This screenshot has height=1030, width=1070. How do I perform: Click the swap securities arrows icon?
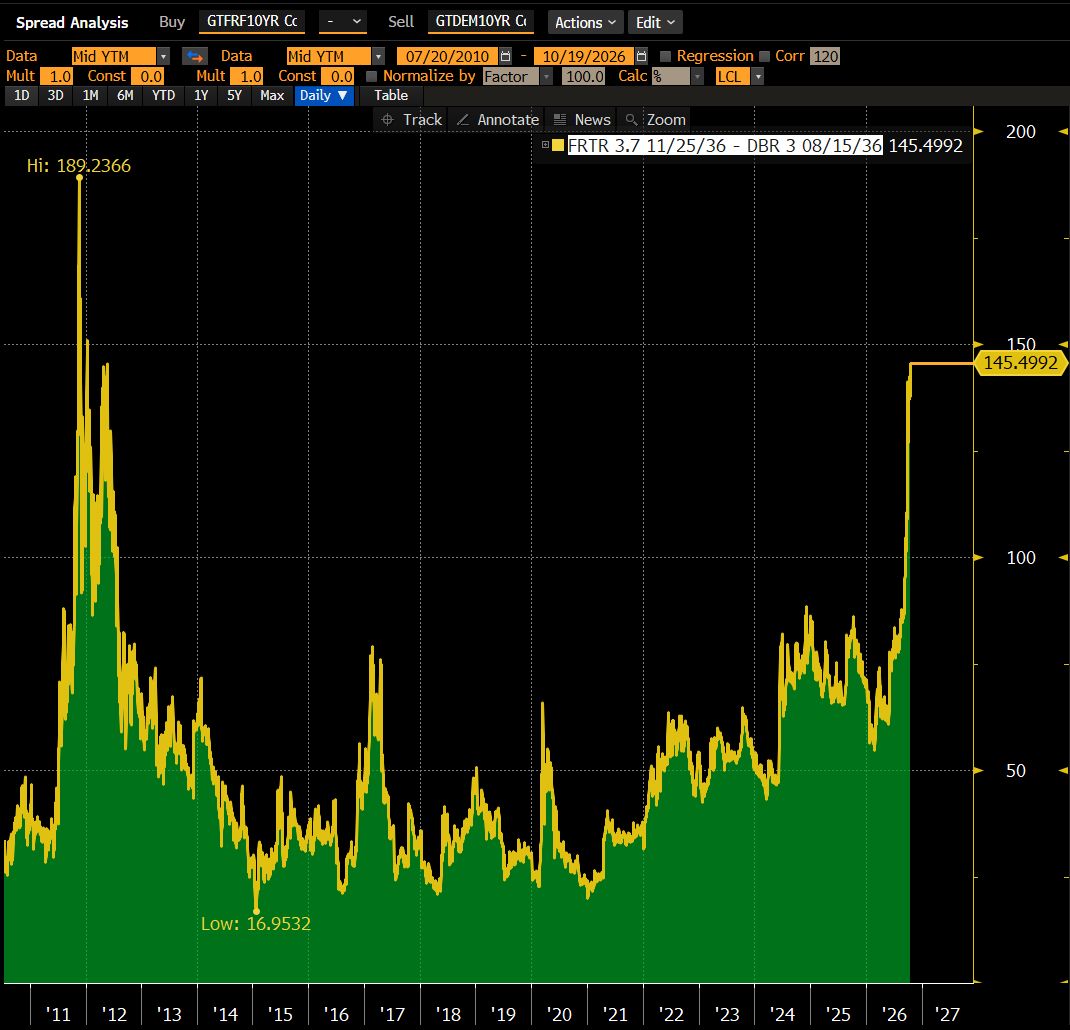tap(195, 56)
